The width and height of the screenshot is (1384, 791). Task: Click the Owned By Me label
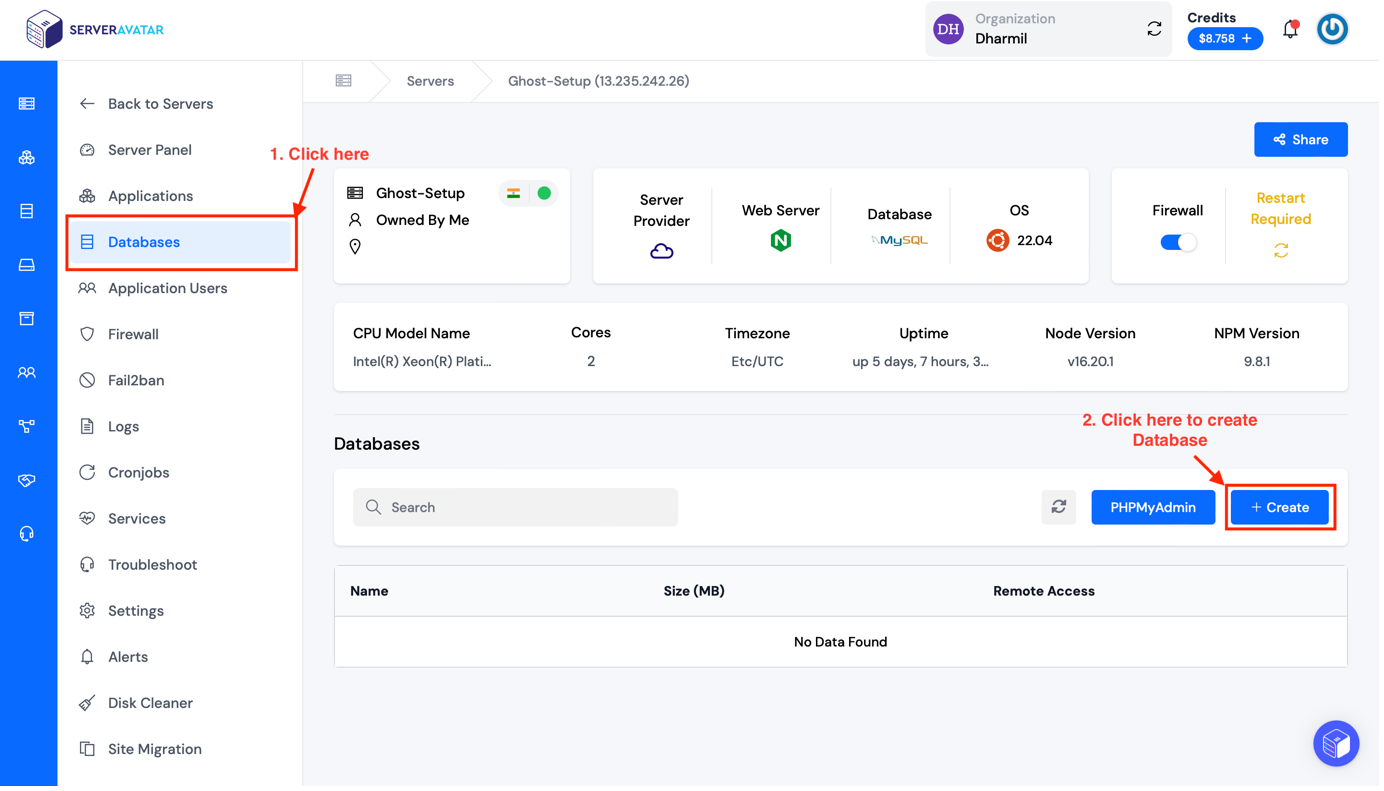click(x=424, y=221)
